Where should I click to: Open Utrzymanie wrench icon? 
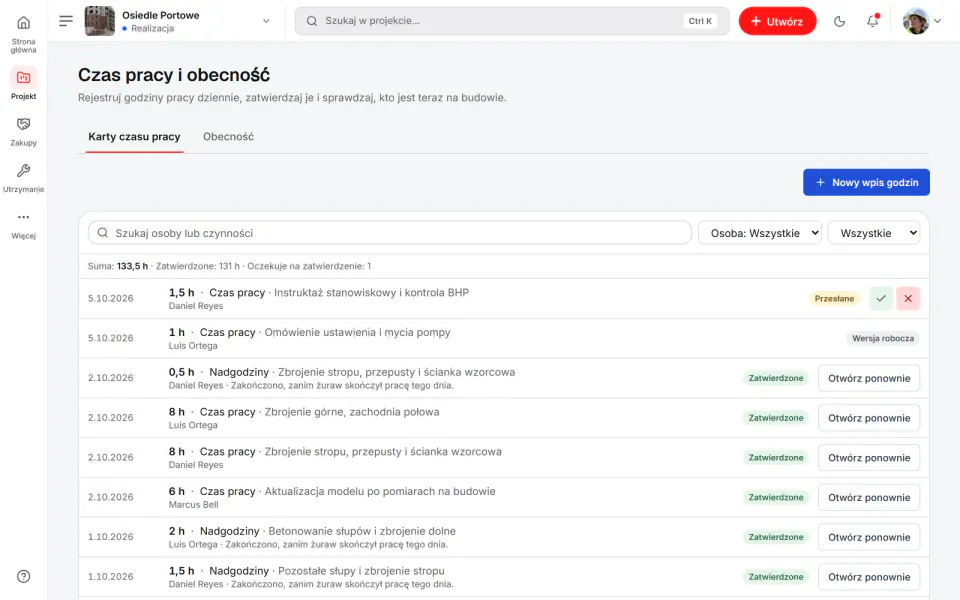(23, 171)
